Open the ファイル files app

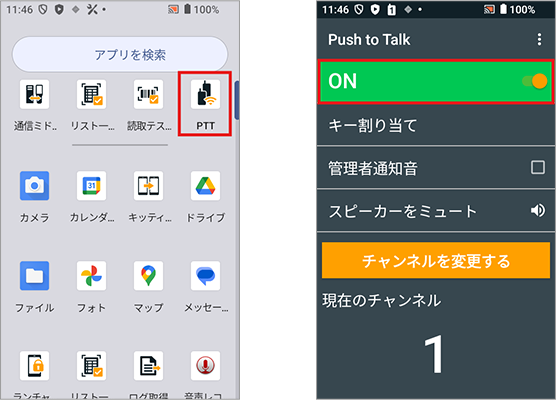pos(34,276)
